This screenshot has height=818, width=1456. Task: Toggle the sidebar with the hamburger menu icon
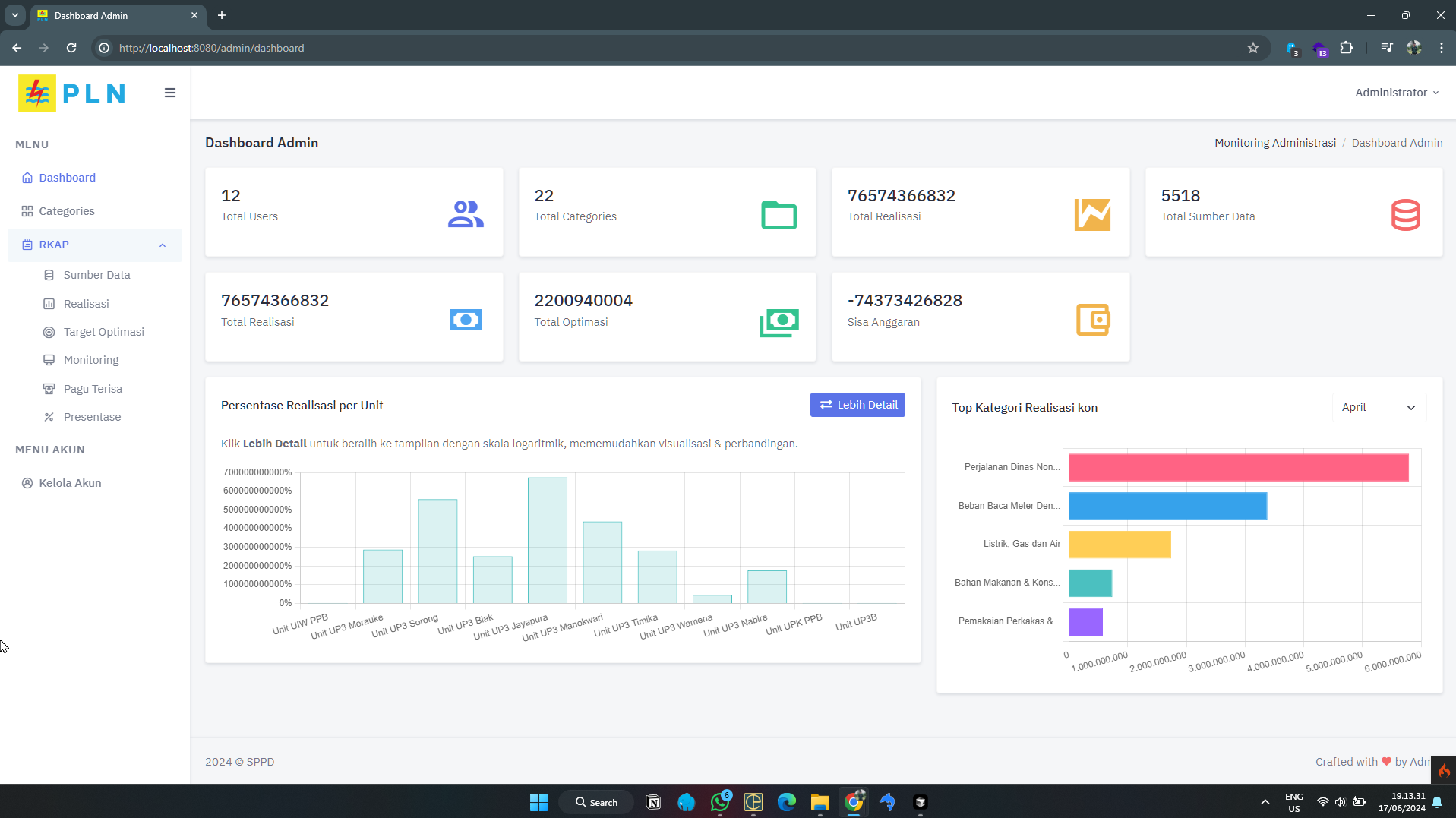(x=170, y=93)
